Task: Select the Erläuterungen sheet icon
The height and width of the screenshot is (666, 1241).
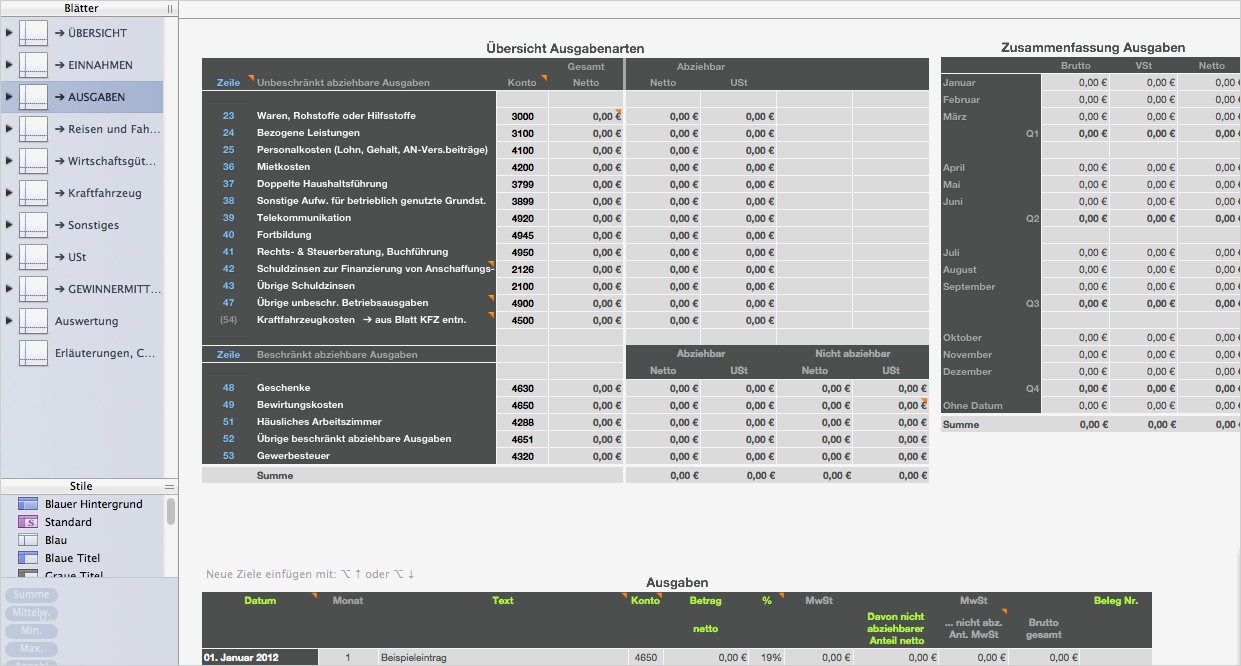Action: pos(33,353)
